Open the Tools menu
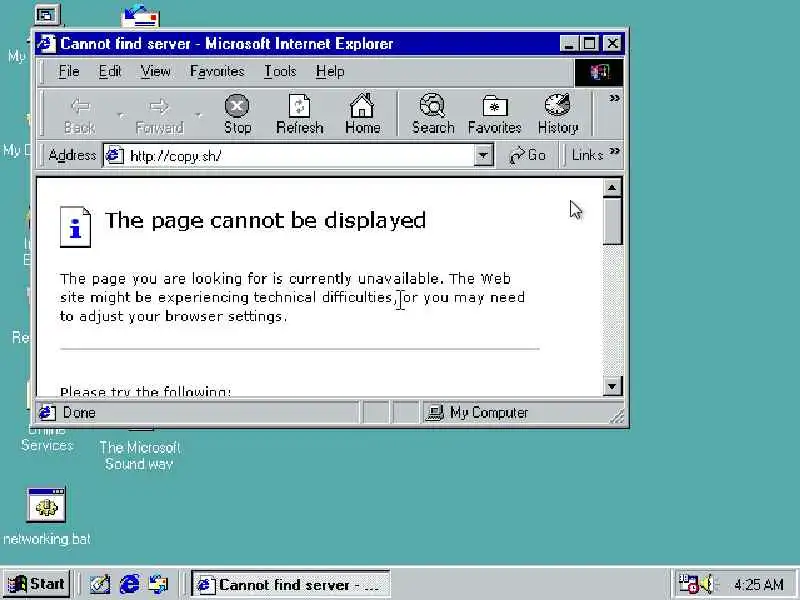This screenshot has width=800, height=600. [x=280, y=71]
